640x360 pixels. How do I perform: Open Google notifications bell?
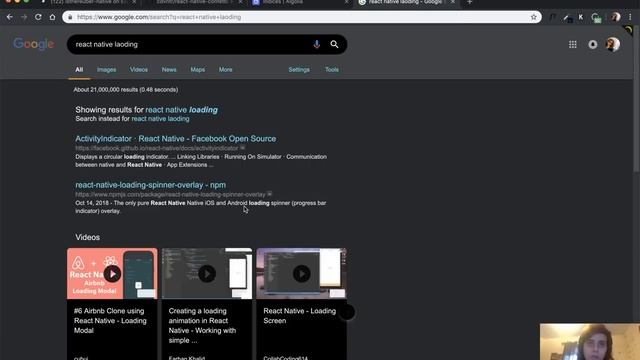click(593, 44)
